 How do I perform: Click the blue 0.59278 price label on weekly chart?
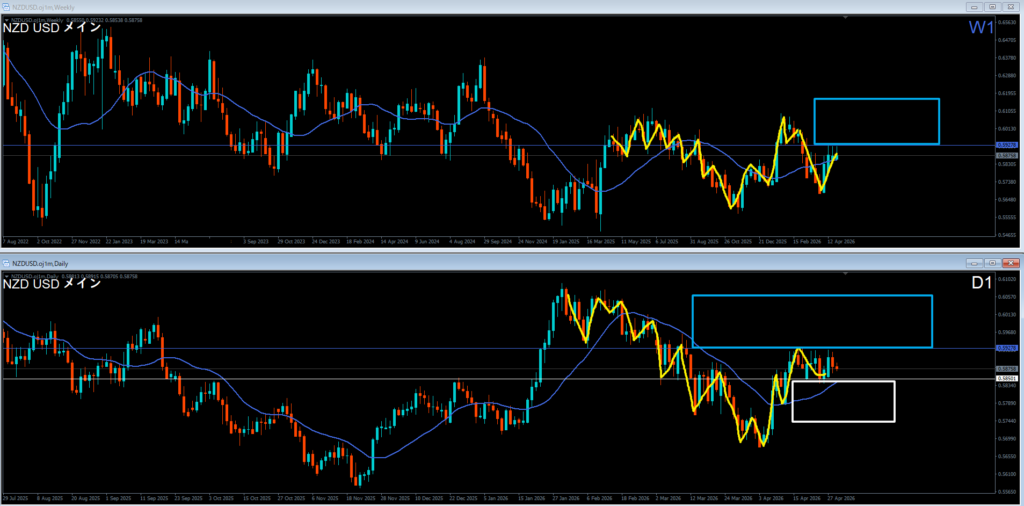coord(1007,146)
